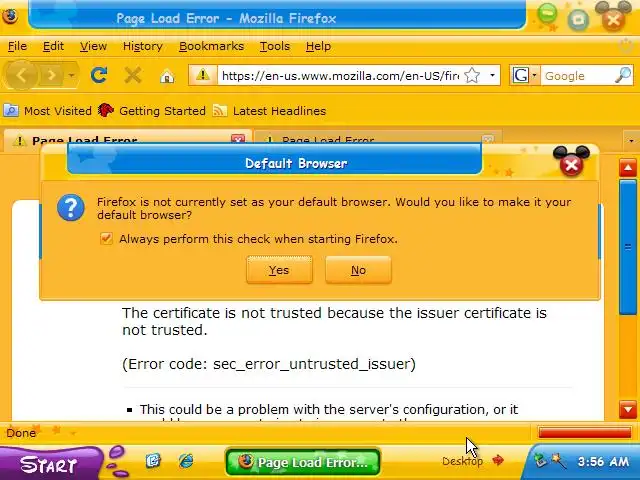Open the Getting Started bookmark
640x480 pixels.
151,111
